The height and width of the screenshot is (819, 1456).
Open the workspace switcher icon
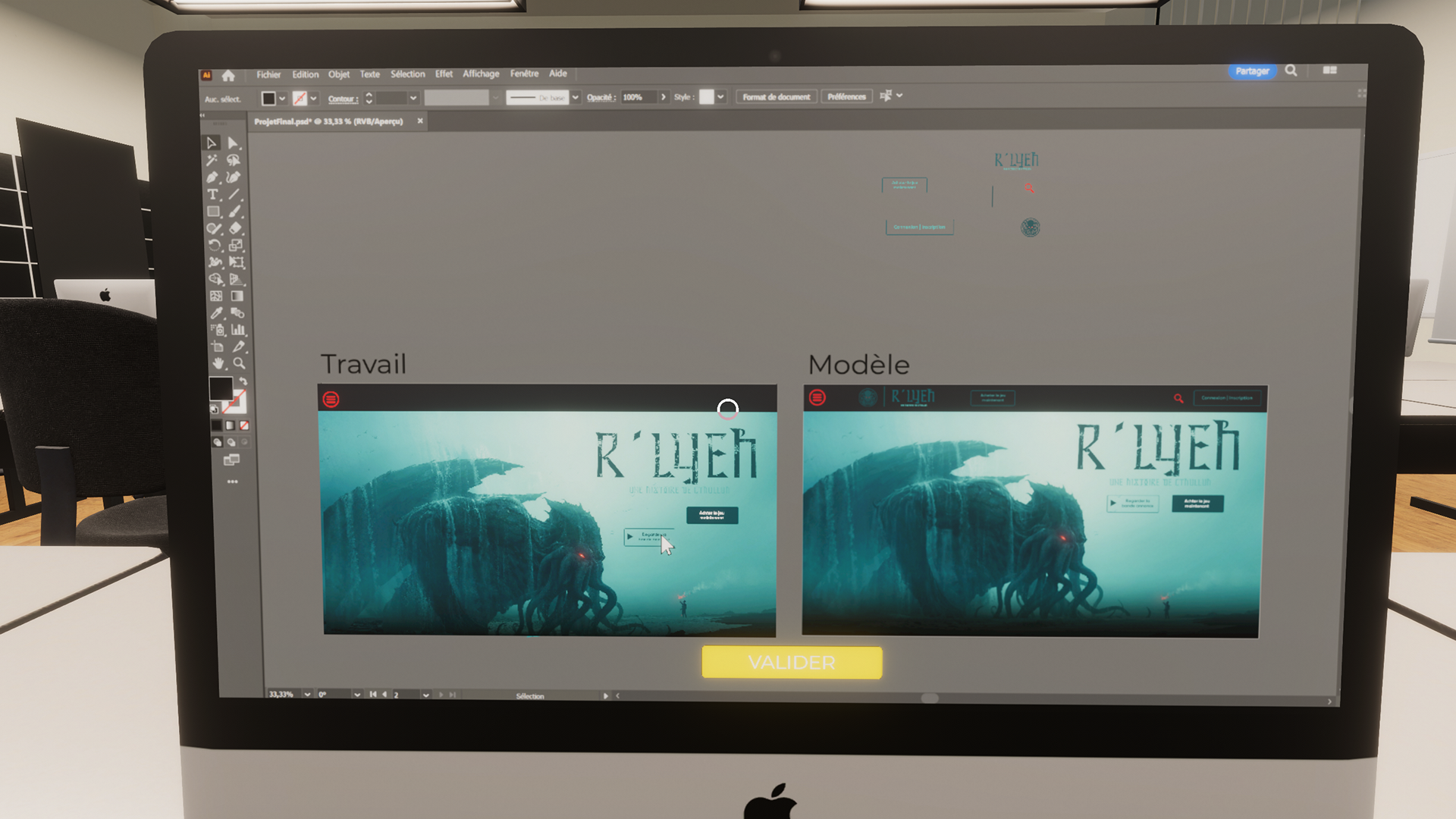pyautogui.click(x=1330, y=70)
